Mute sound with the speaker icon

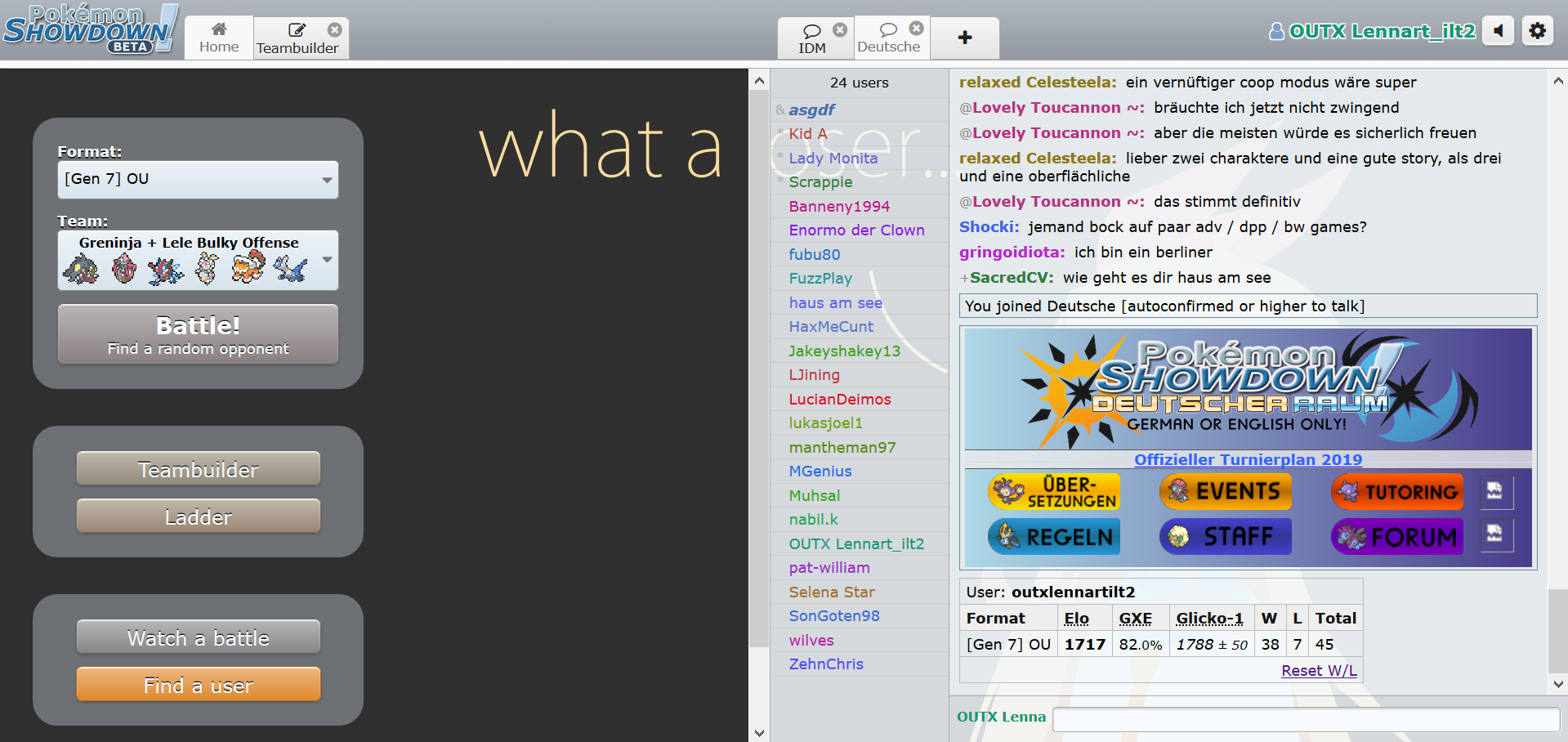point(1498,31)
